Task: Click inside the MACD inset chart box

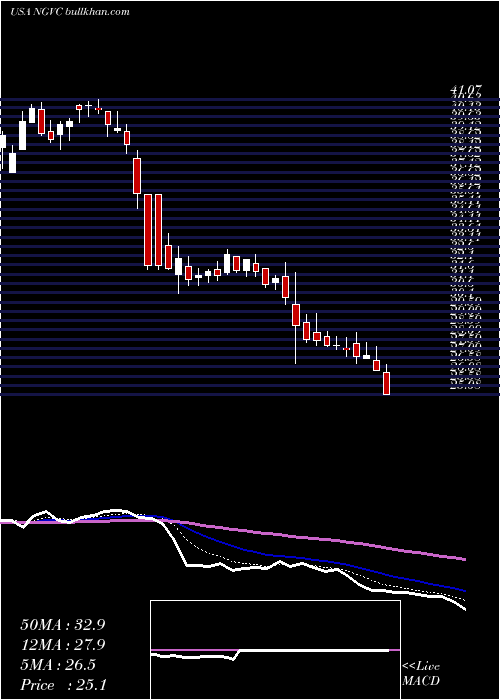Action: click(275, 650)
